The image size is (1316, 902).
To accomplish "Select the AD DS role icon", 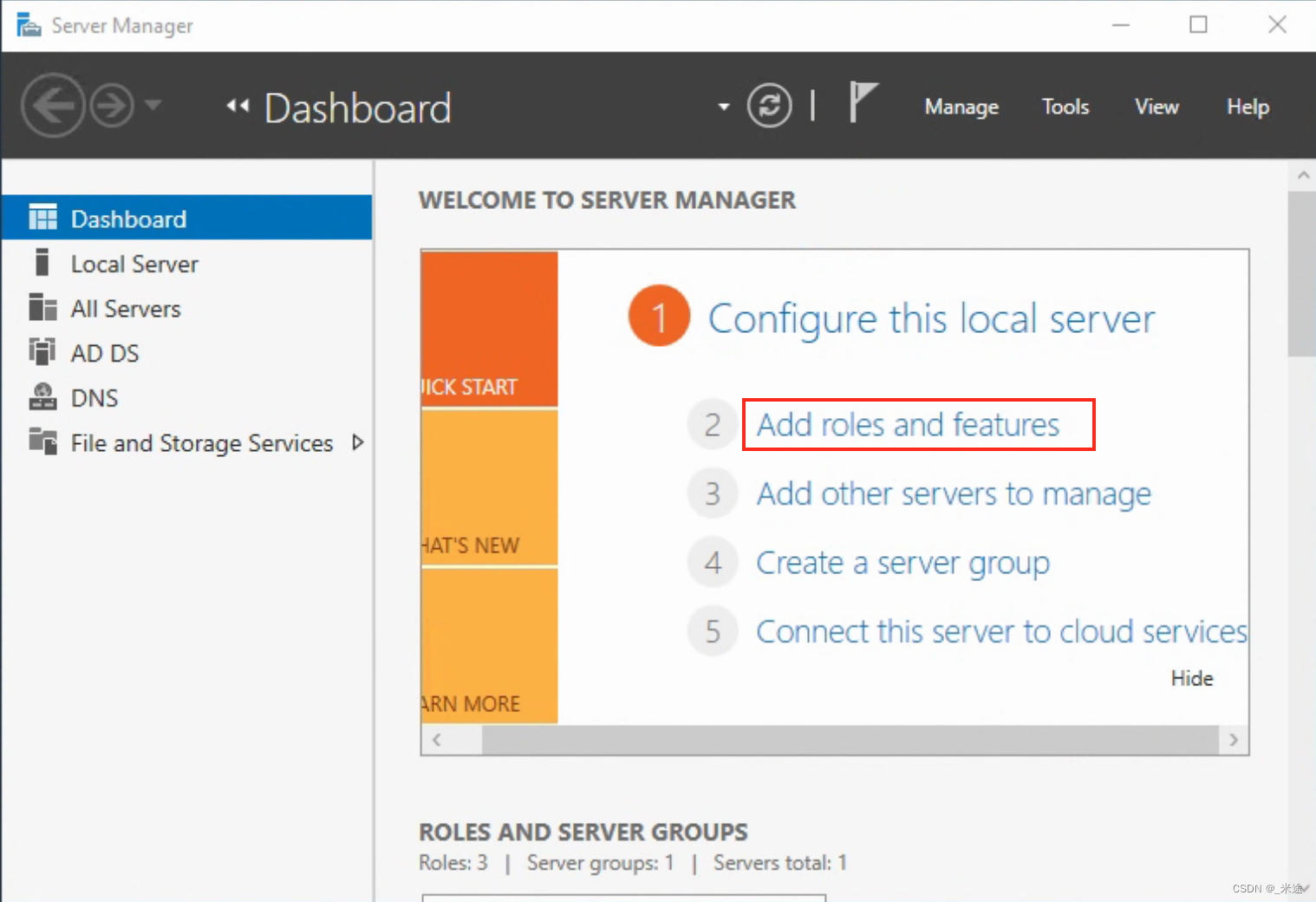I will click(42, 352).
